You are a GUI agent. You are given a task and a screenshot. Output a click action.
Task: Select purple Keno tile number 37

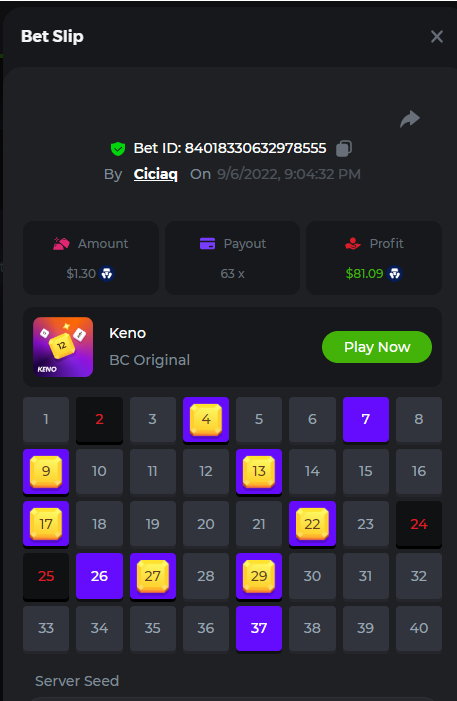(x=259, y=629)
